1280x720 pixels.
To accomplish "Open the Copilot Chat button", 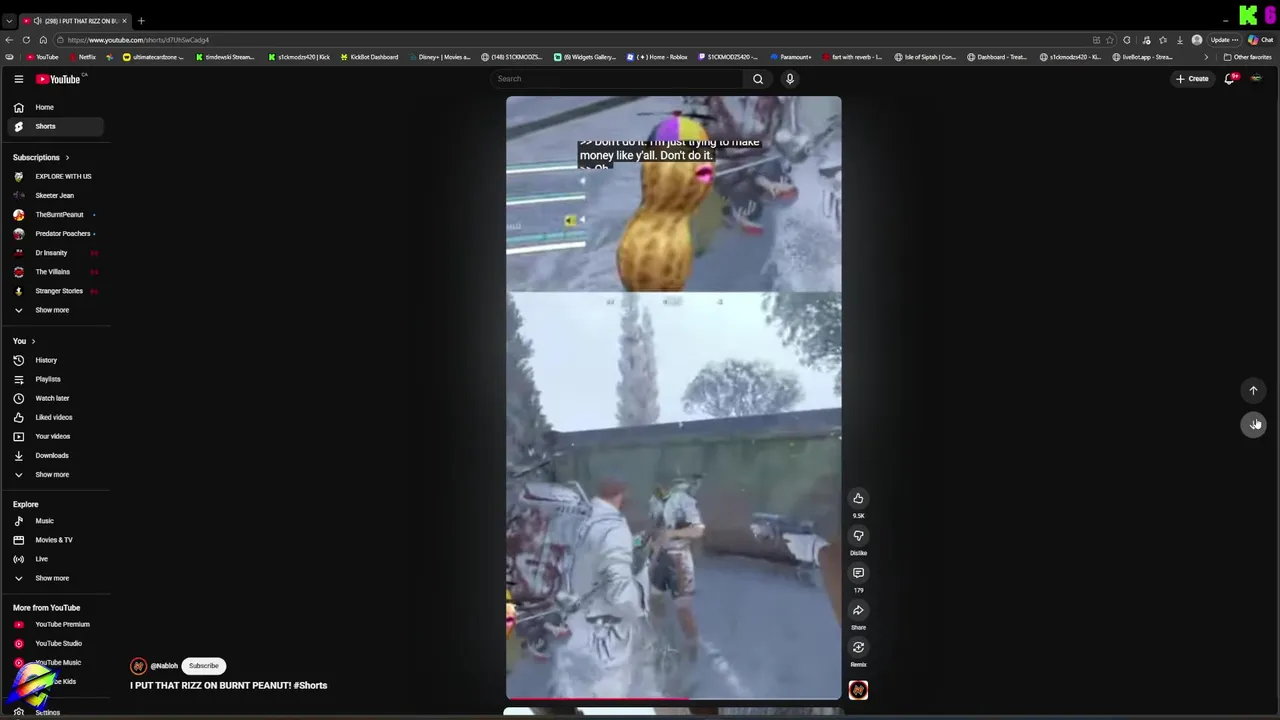I will tap(1262, 40).
